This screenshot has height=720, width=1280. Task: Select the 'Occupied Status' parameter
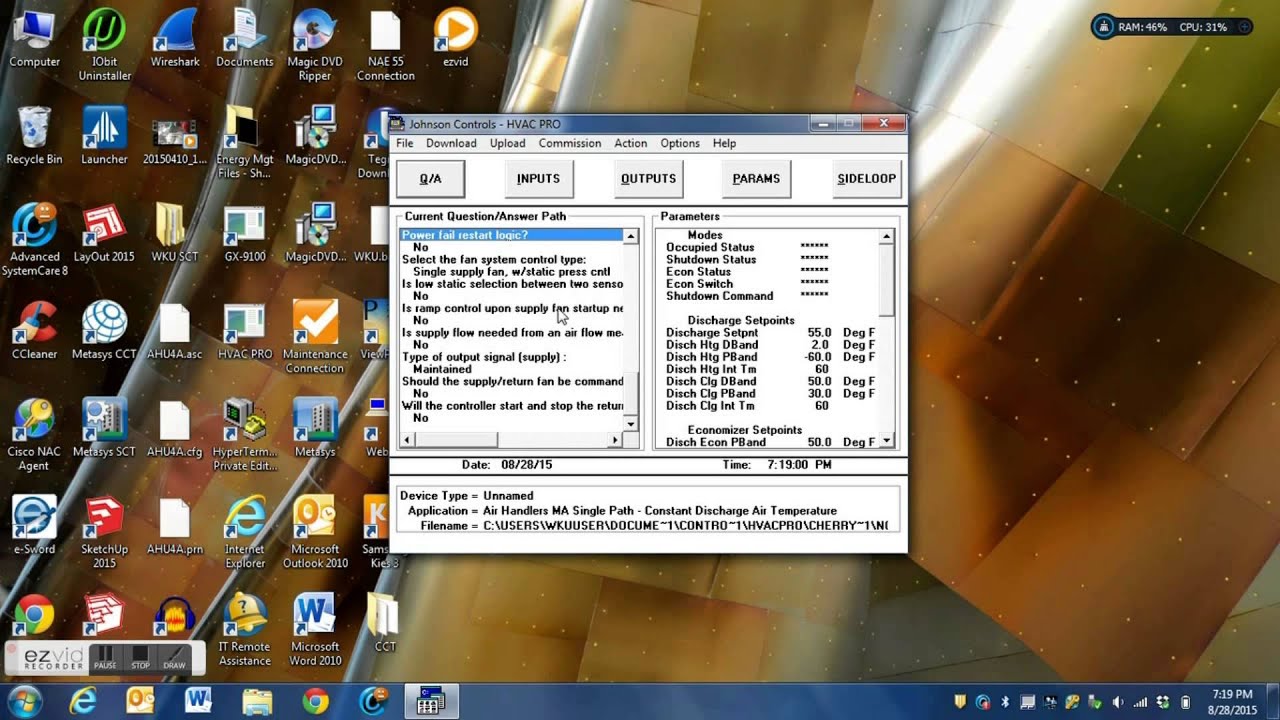click(710, 248)
